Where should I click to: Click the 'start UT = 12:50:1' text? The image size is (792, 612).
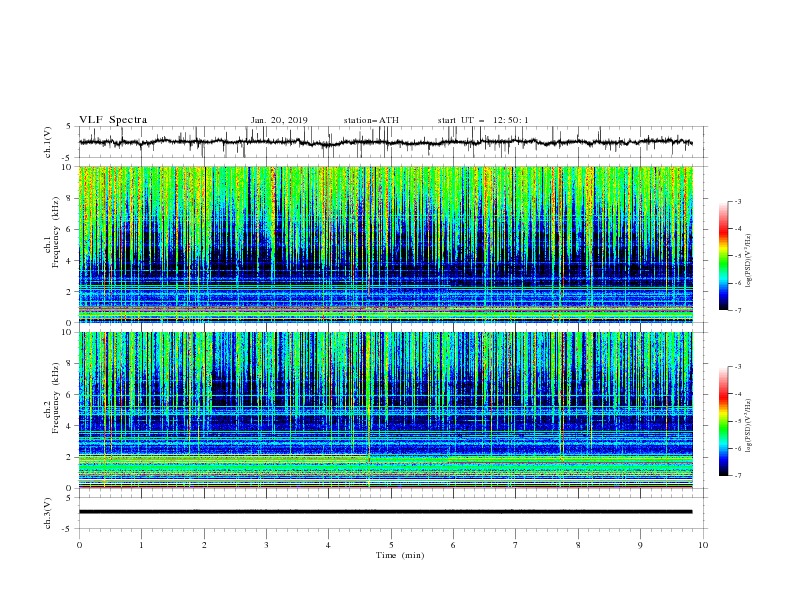pyautogui.click(x=483, y=120)
